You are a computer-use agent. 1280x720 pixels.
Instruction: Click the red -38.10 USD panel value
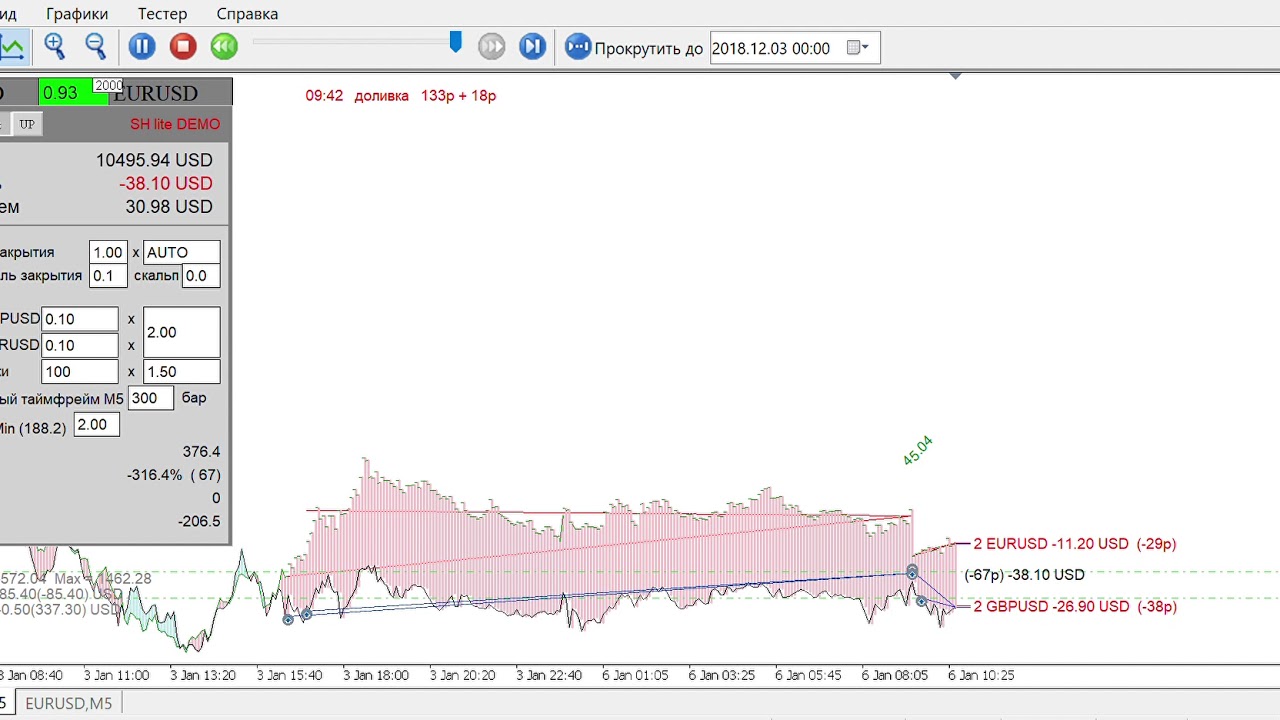coord(166,184)
